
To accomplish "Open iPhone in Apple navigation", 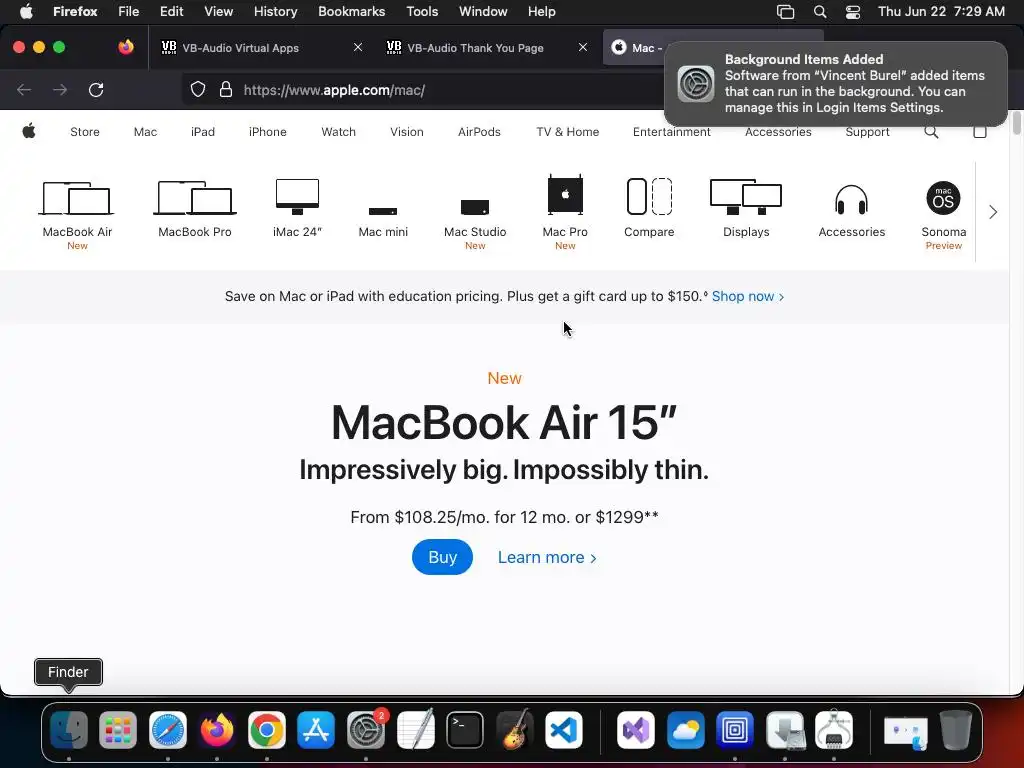I will [x=268, y=132].
